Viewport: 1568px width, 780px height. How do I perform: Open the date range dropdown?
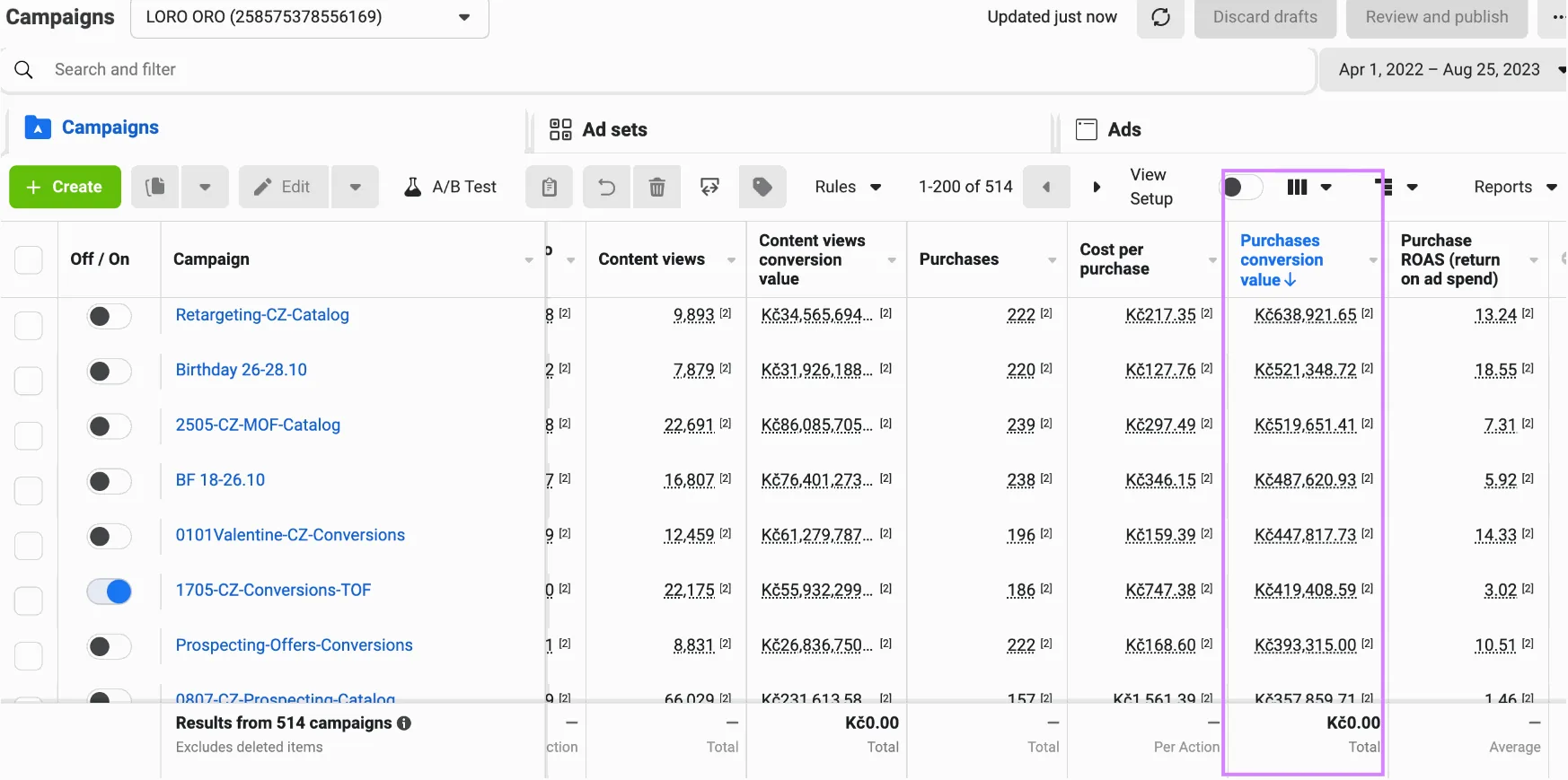(x=1443, y=70)
